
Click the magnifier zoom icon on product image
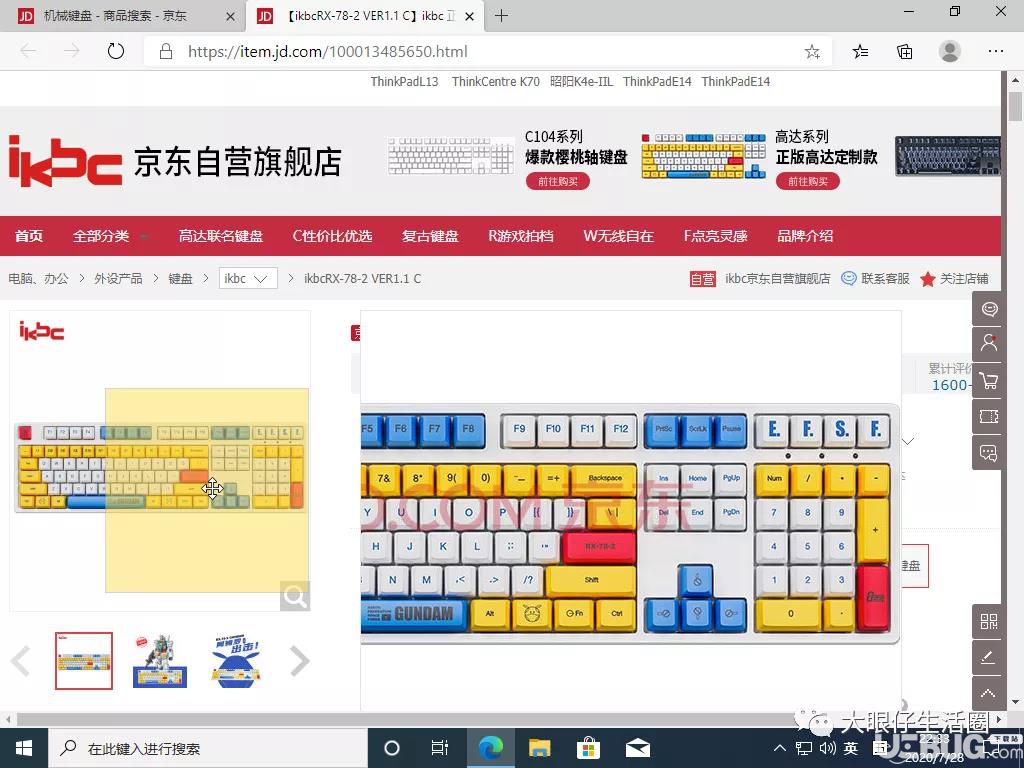295,596
